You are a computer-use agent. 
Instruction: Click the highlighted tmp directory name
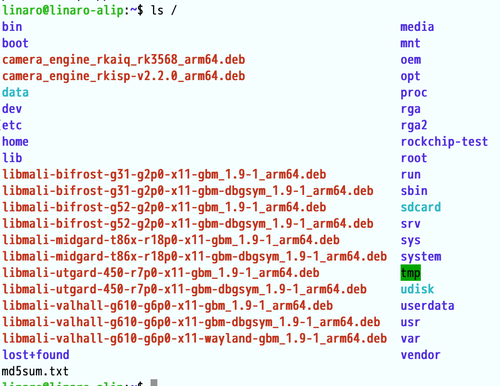[410, 273]
